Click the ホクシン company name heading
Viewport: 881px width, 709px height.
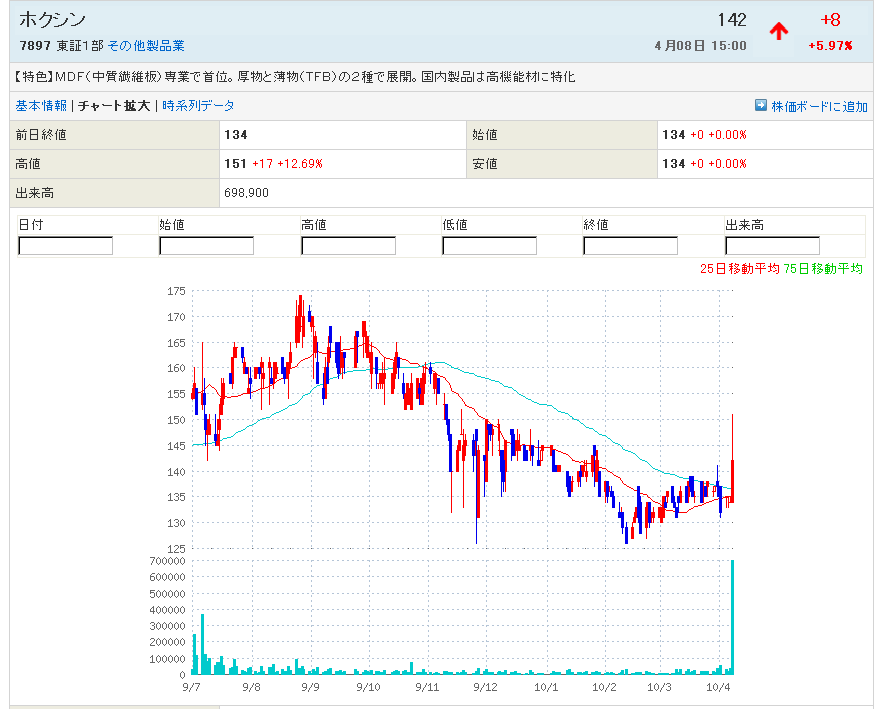(x=53, y=20)
